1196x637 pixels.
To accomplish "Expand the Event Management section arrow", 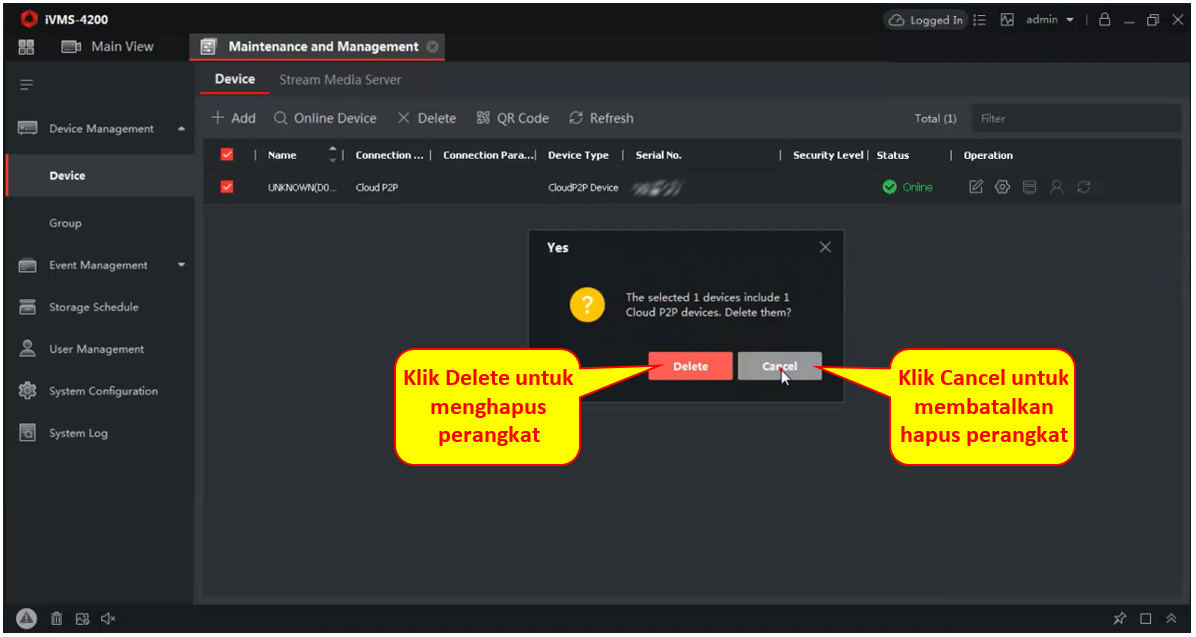I will [181, 265].
